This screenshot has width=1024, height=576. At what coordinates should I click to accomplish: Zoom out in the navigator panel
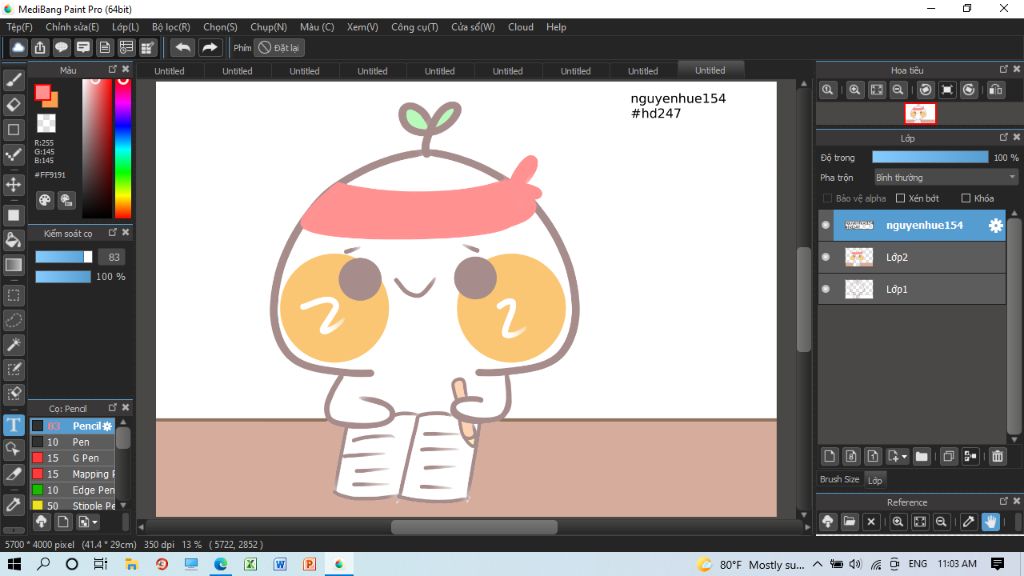point(898,90)
